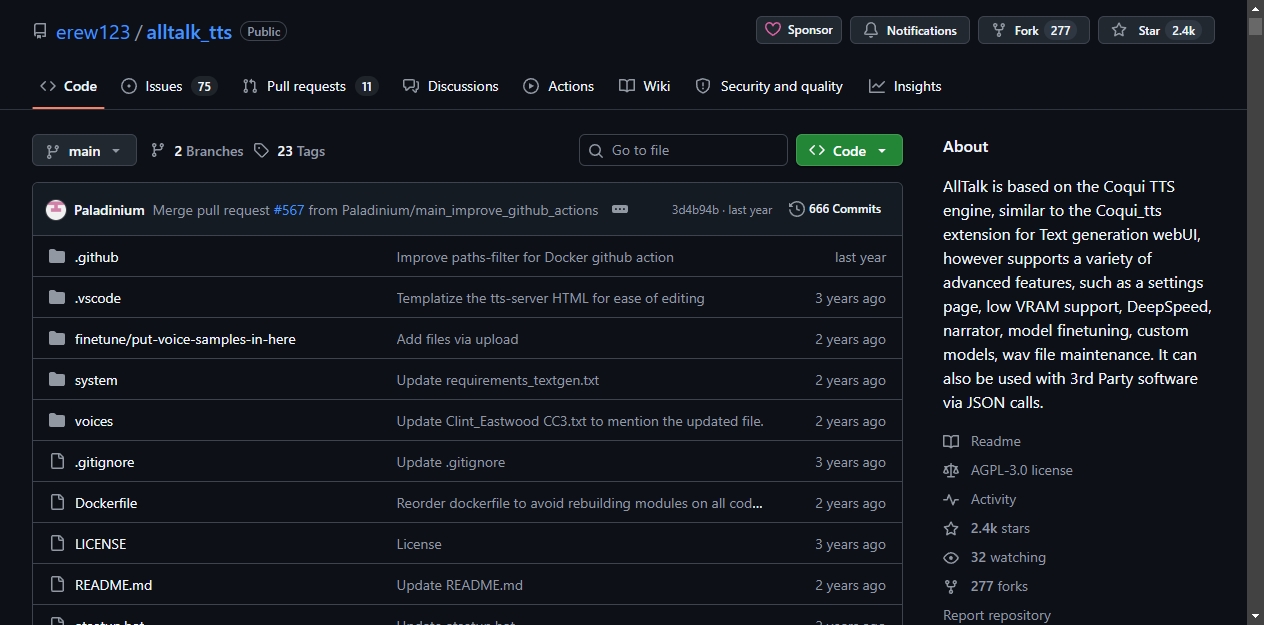The height and width of the screenshot is (625, 1264).
Task: Expand the green Code dropdown button
Action: tap(849, 150)
